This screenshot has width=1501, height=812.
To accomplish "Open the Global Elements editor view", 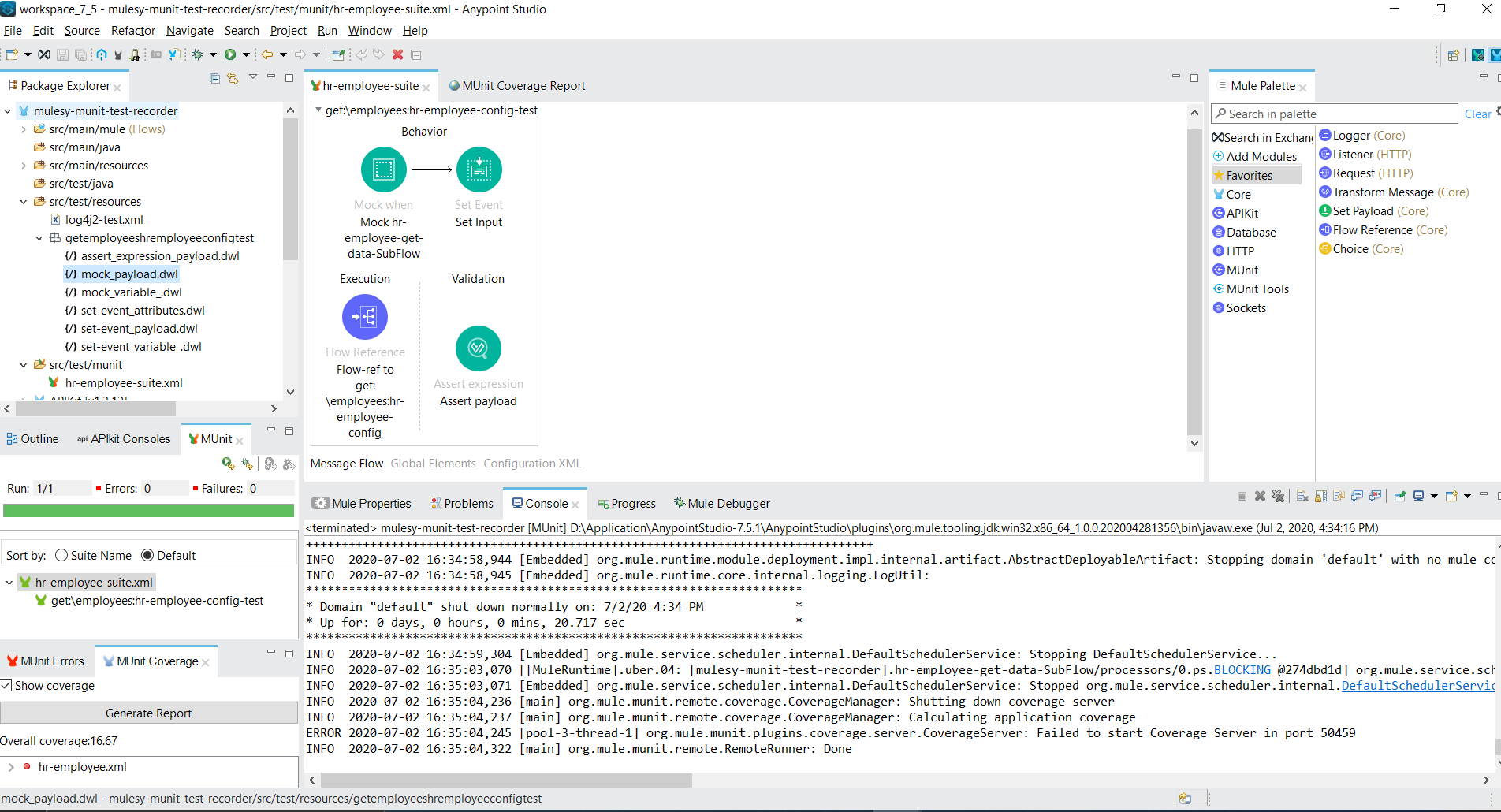I will click(x=433, y=464).
